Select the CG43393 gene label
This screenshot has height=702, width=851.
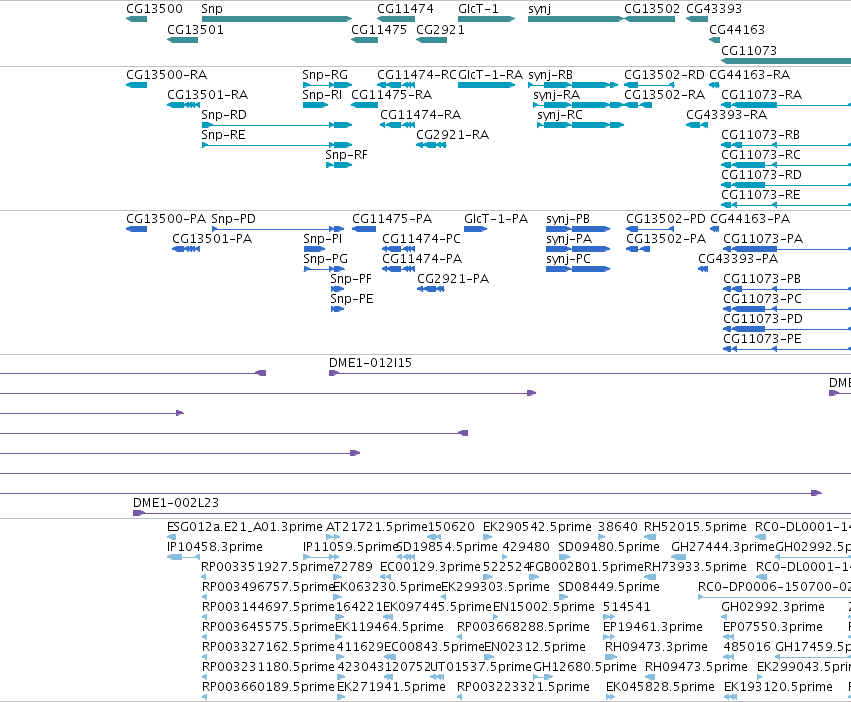[714, 9]
